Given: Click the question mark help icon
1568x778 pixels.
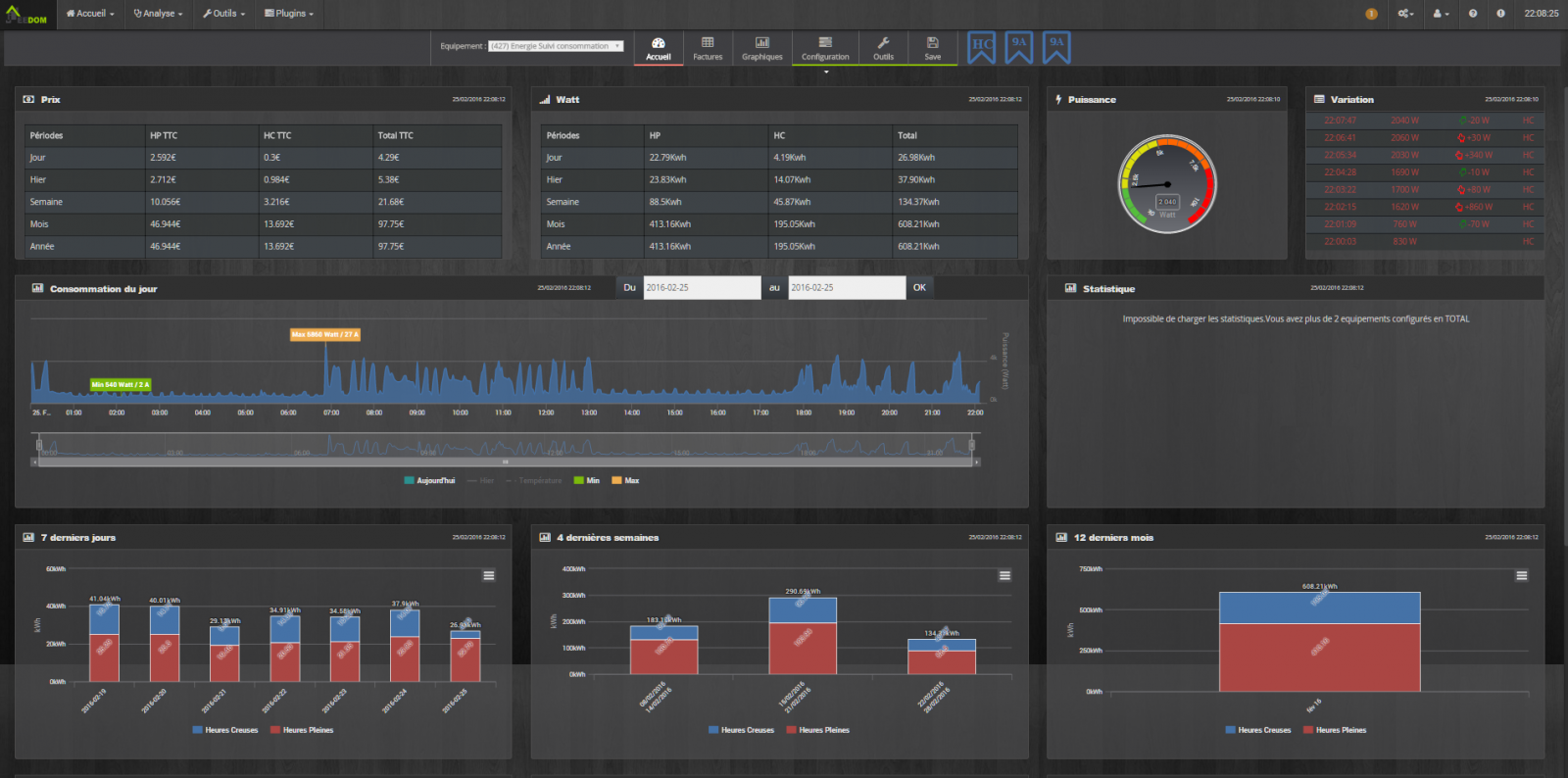Looking at the screenshot, I should (1473, 14).
